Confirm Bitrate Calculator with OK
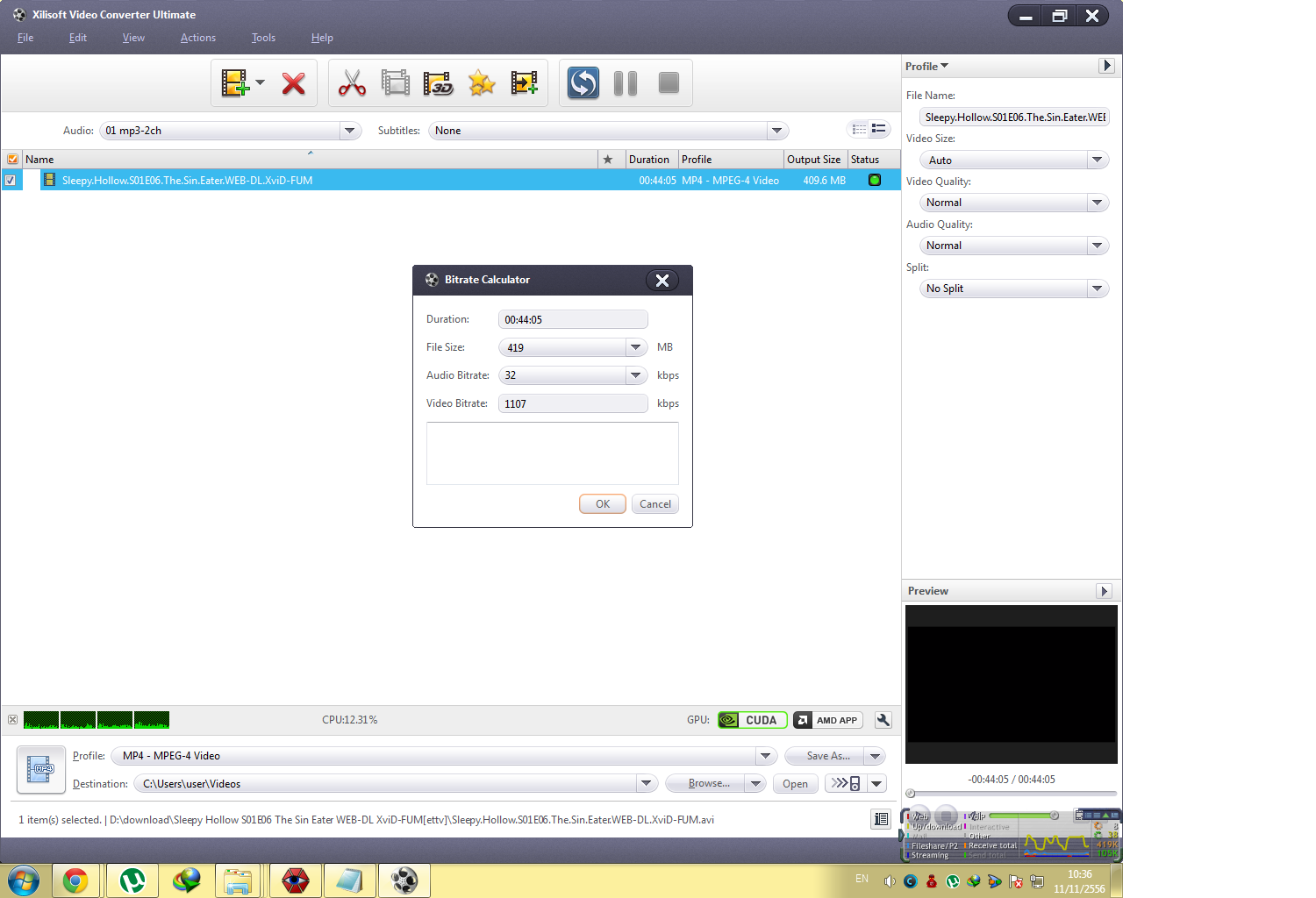 point(603,504)
